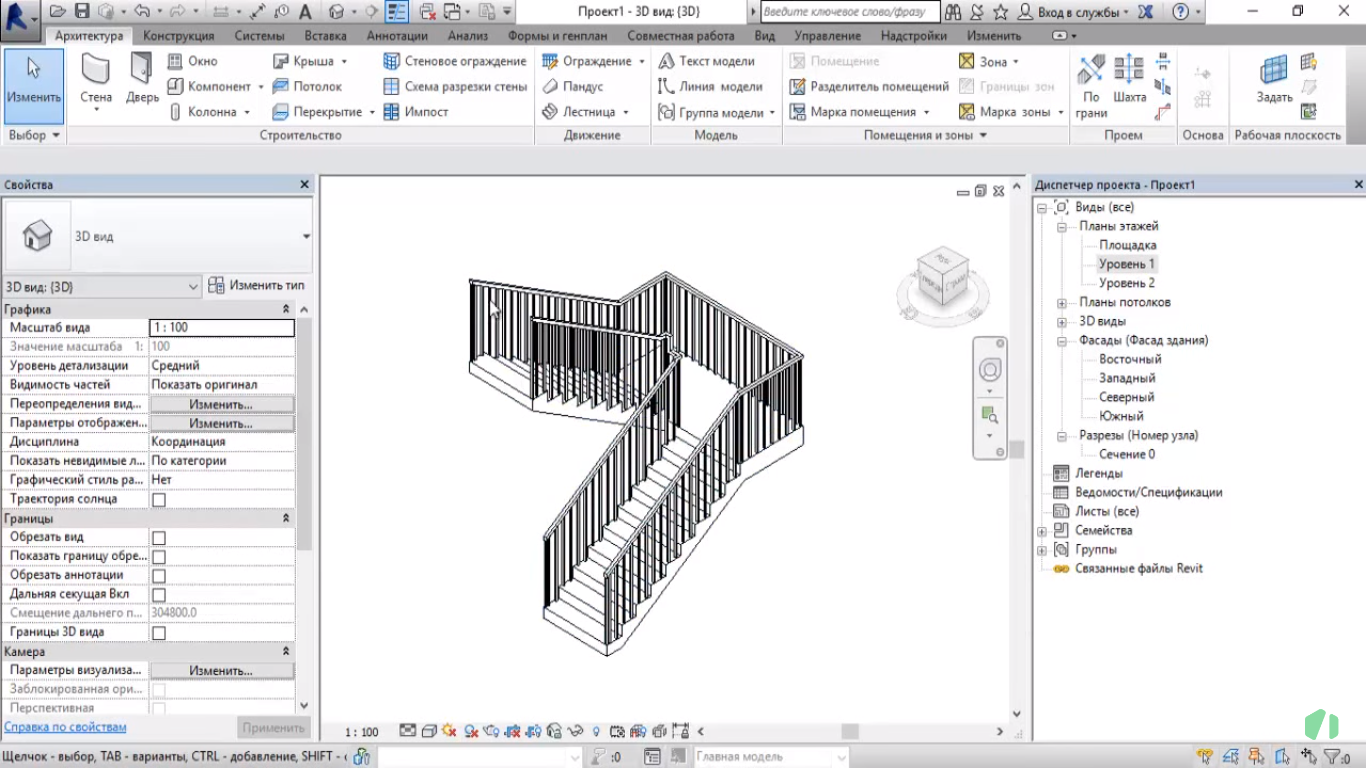Click the Изменить тип button
This screenshot has height=768, width=1366.
coord(257,286)
